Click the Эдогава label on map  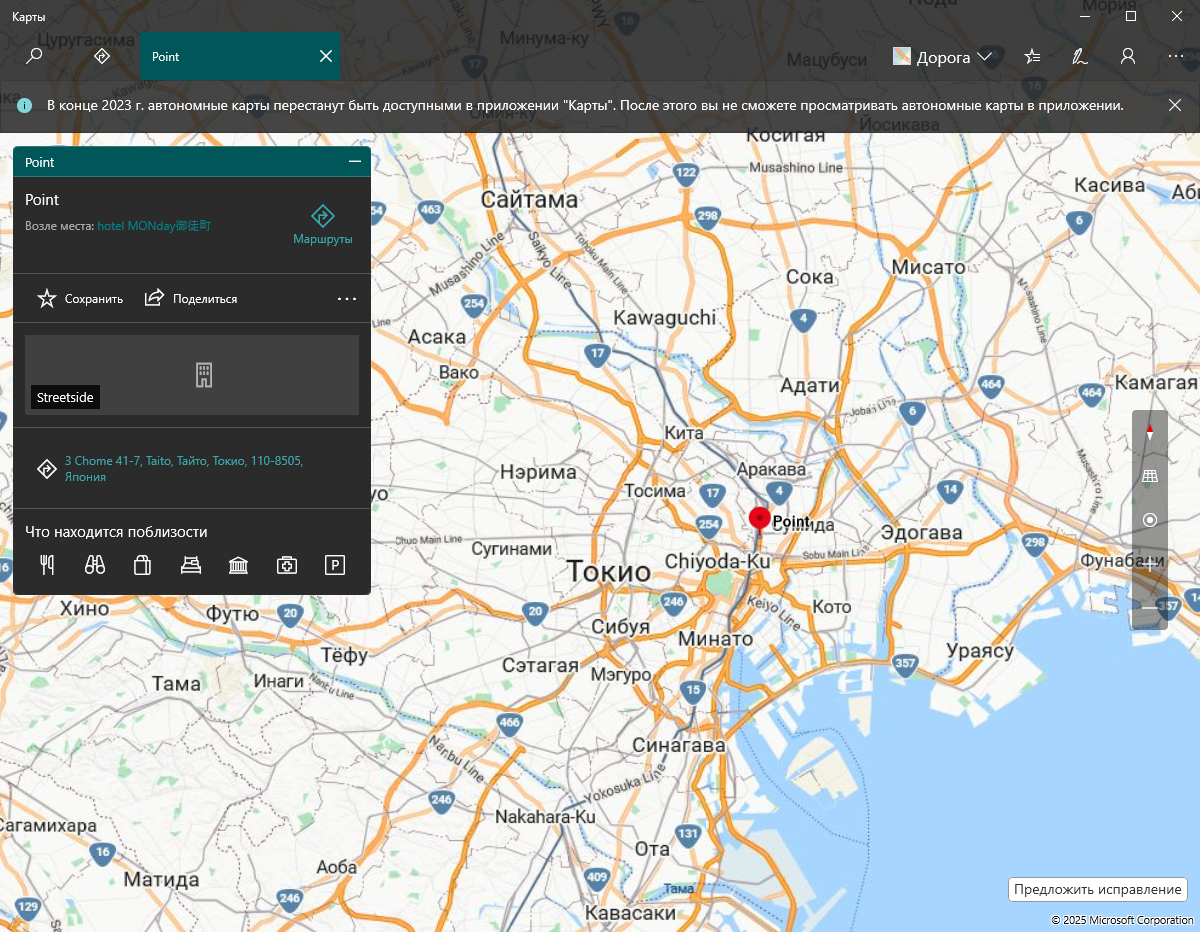click(x=922, y=533)
